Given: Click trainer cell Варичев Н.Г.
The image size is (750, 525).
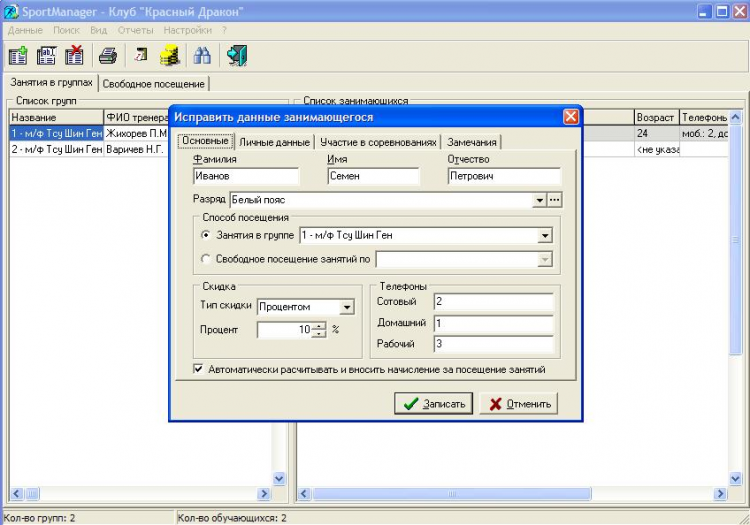Looking at the screenshot, I should (136, 149).
